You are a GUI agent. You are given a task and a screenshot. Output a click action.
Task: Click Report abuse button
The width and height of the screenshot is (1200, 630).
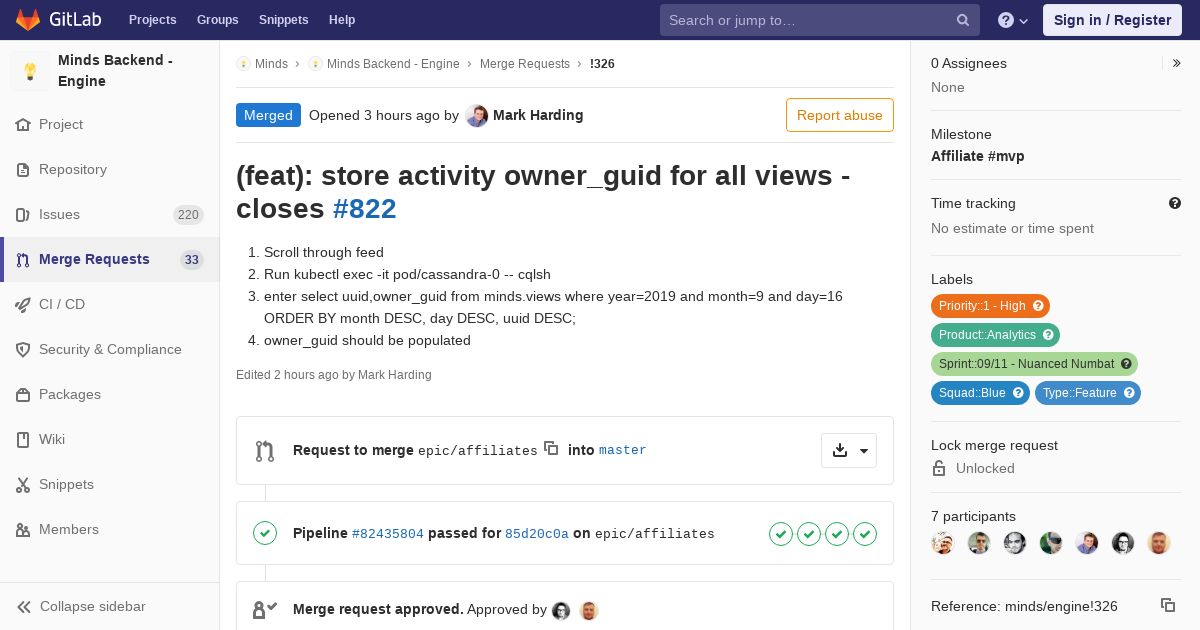point(840,115)
